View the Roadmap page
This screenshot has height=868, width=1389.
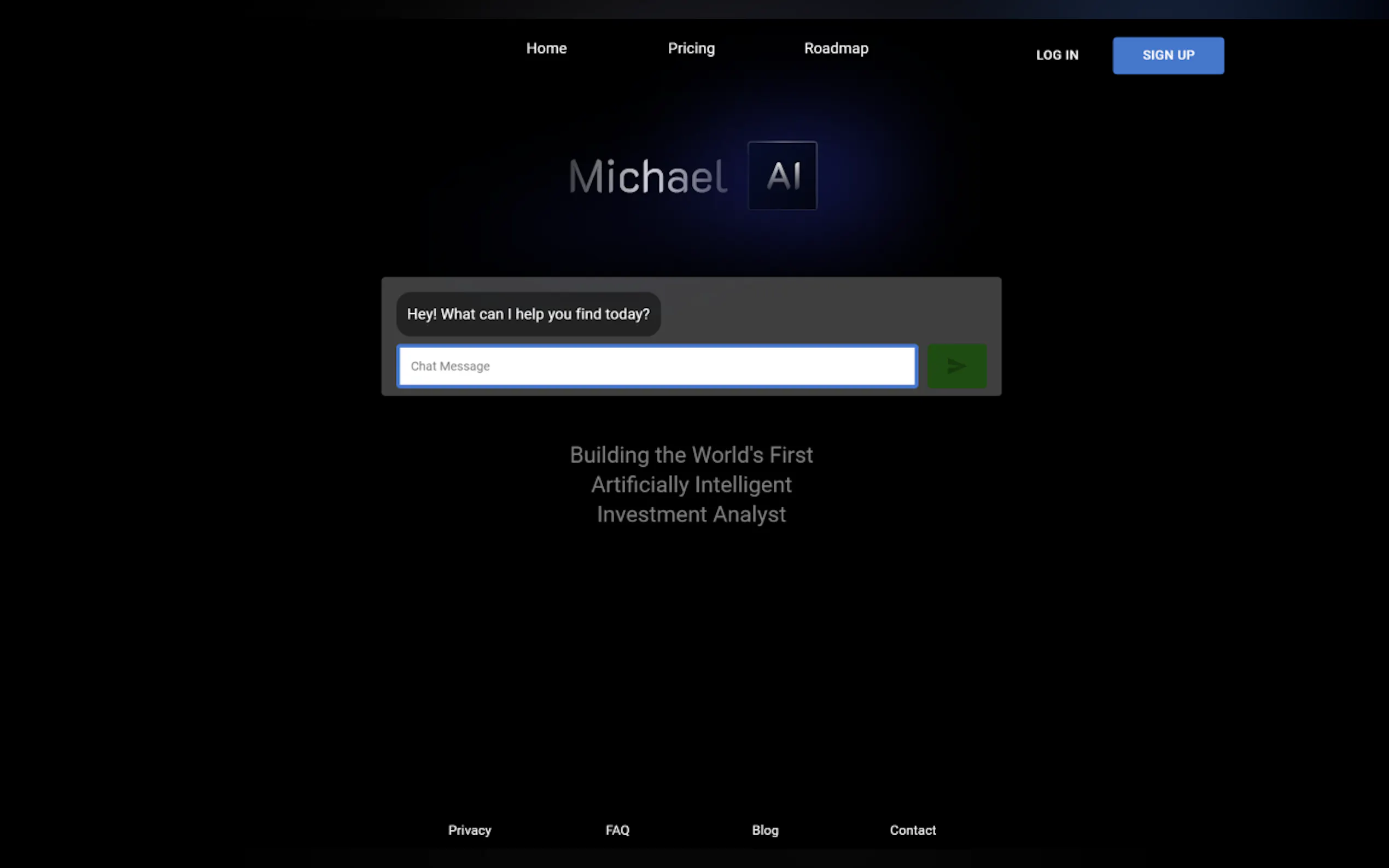point(836,48)
